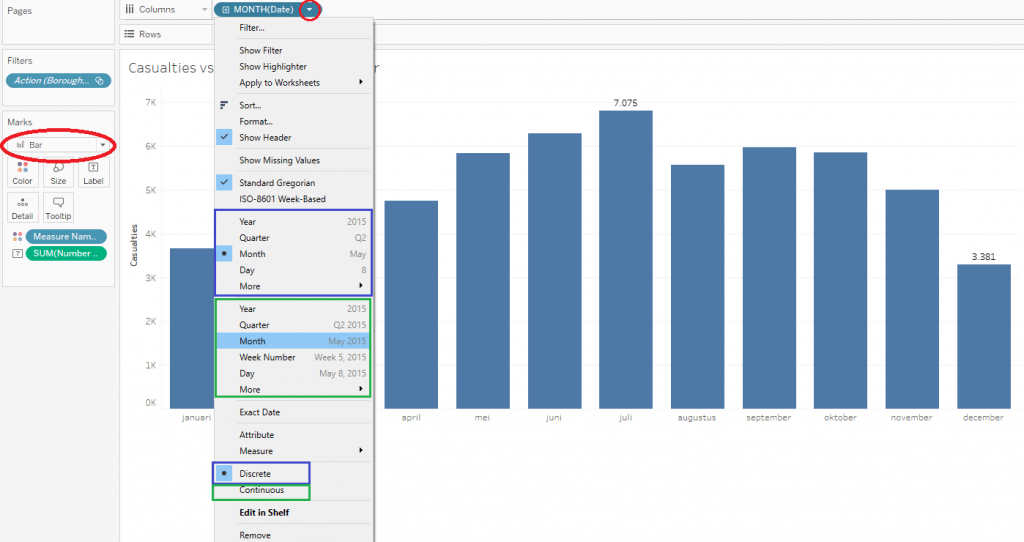Click the Sort icon in context menu
This screenshot has width=1024, height=542.
[x=225, y=105]
